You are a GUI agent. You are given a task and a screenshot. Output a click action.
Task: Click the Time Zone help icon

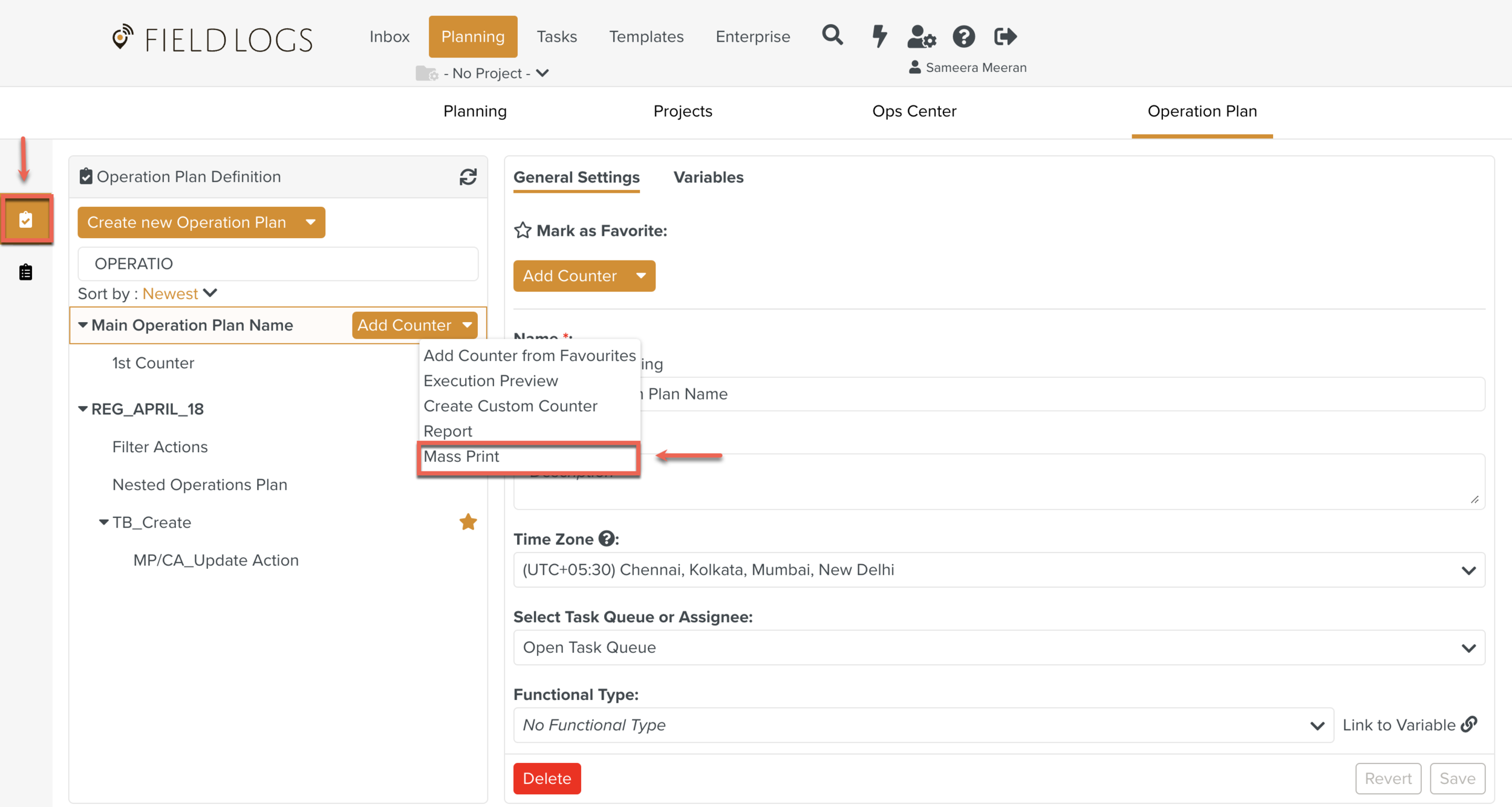[606, 539]
